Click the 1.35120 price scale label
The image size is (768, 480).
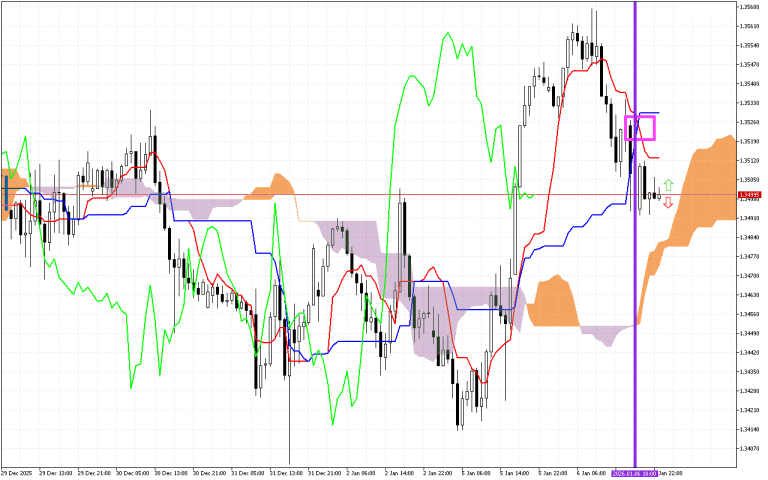point(749,160)
